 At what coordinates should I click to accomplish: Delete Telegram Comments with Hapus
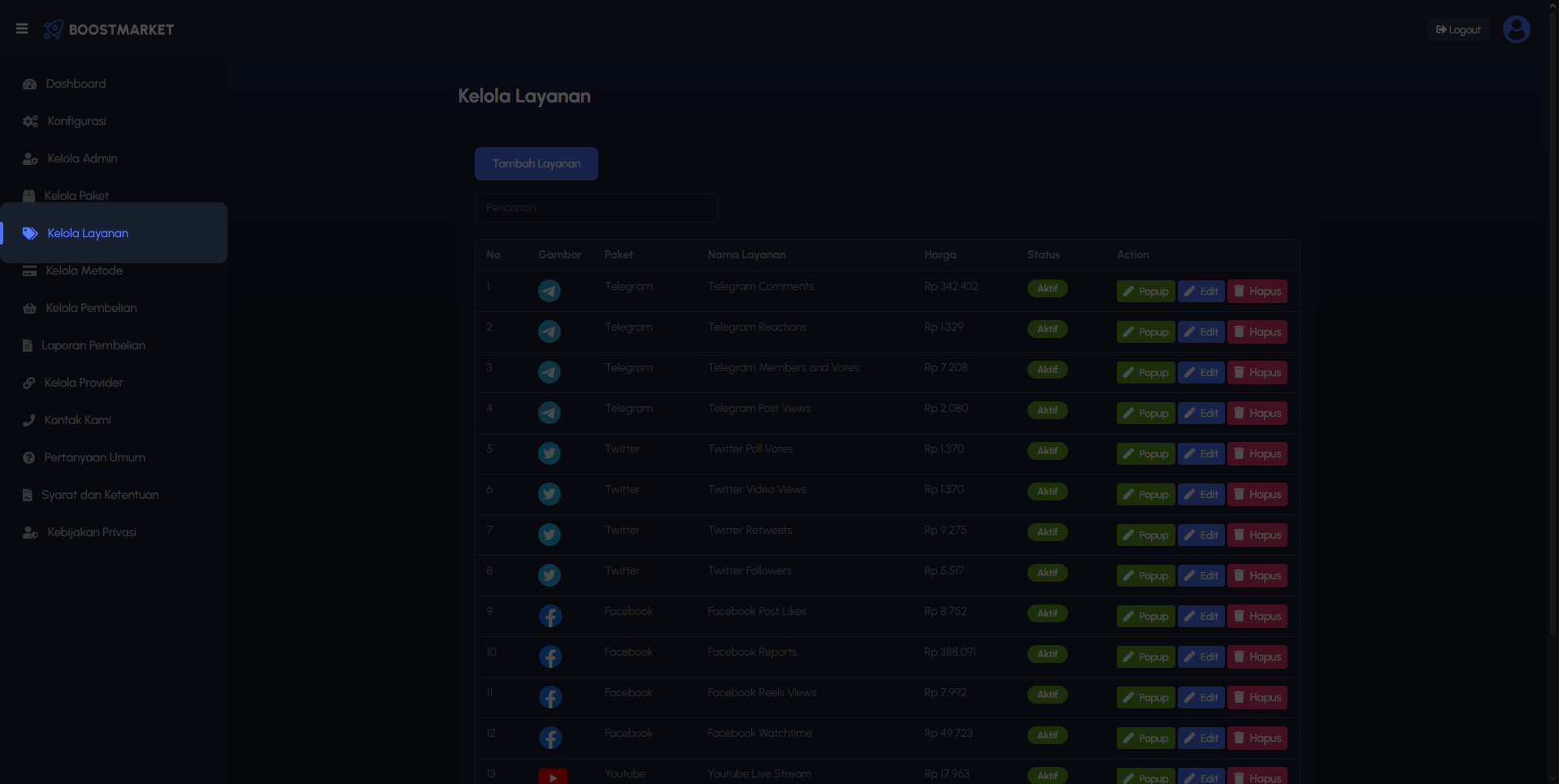(1257, 291)
